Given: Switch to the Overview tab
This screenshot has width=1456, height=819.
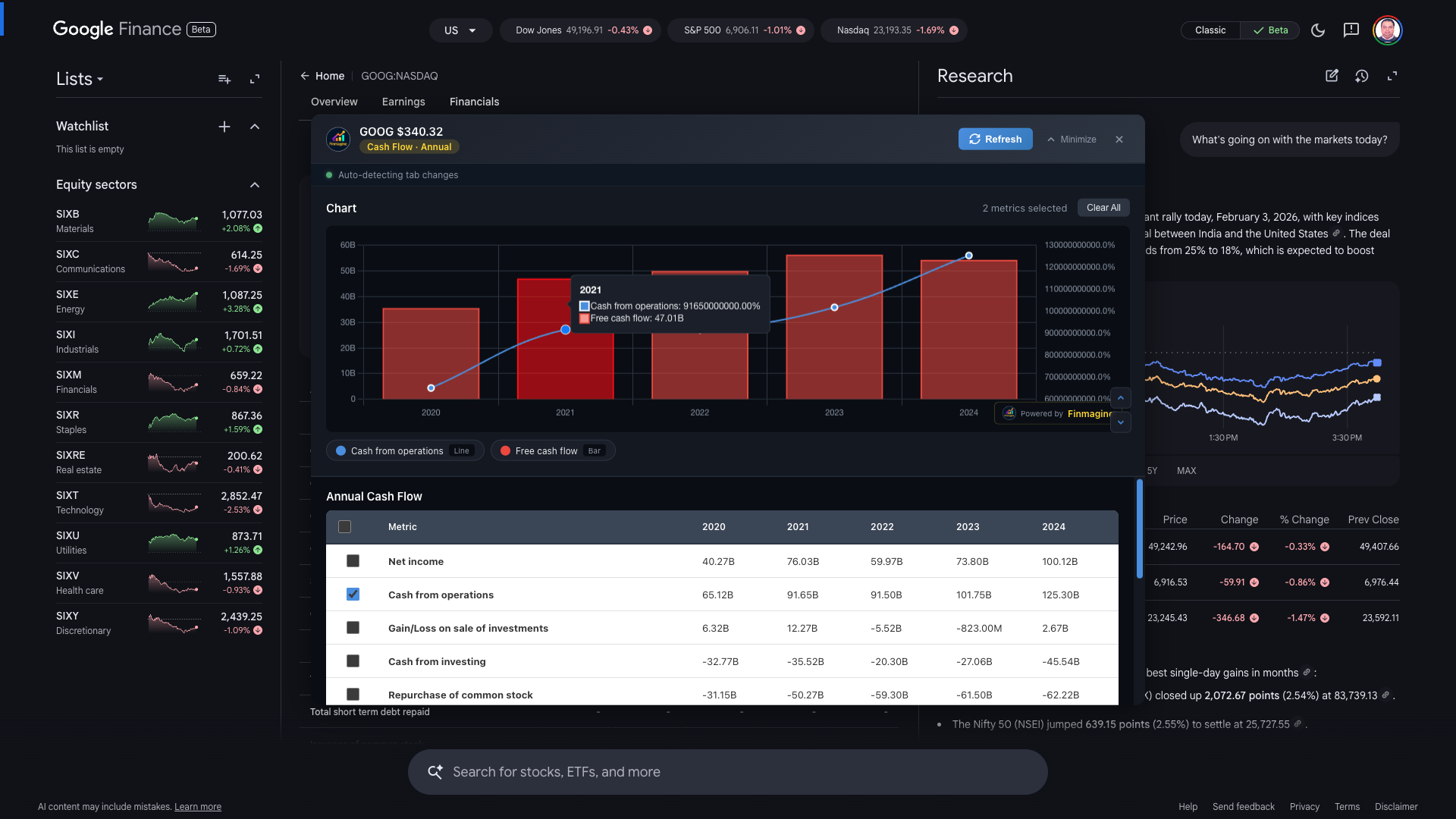Looking at the screenshot, I should (334, 102).
